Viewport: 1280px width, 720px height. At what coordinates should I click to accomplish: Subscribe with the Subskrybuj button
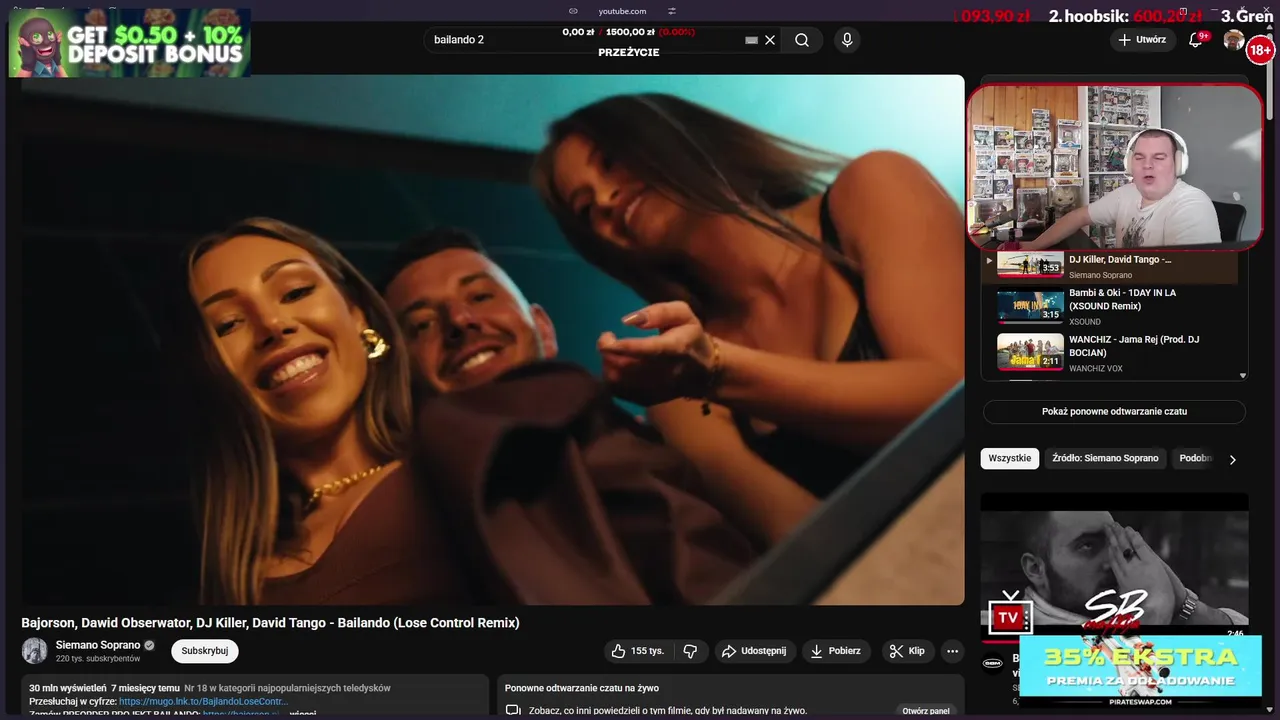coord(205,651)
